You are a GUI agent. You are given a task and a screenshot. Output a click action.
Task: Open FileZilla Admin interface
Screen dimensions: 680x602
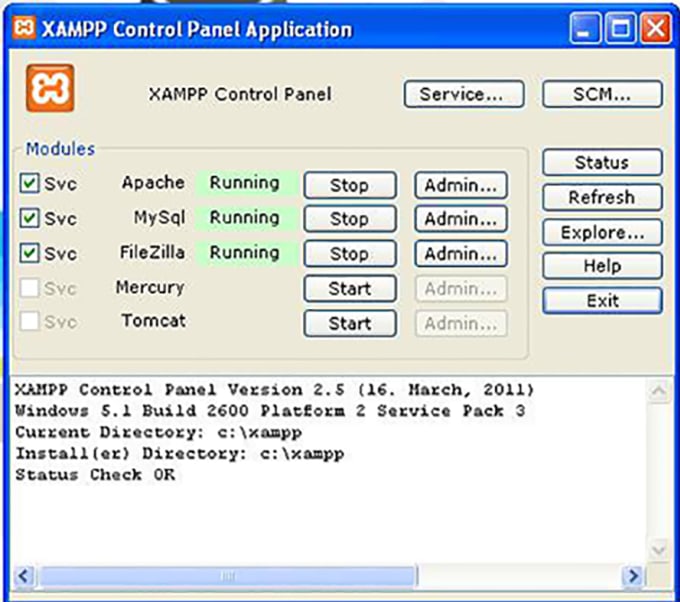pyautogui.click(x=461, y=254)
